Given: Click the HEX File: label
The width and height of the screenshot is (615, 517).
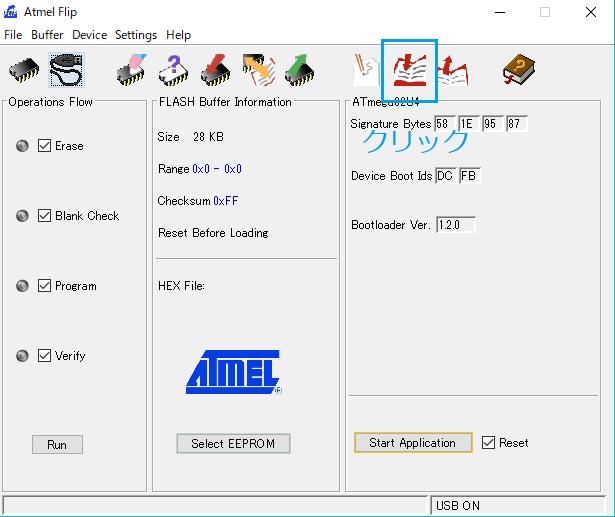Looking at the screenshot, I should coord(181,286).
